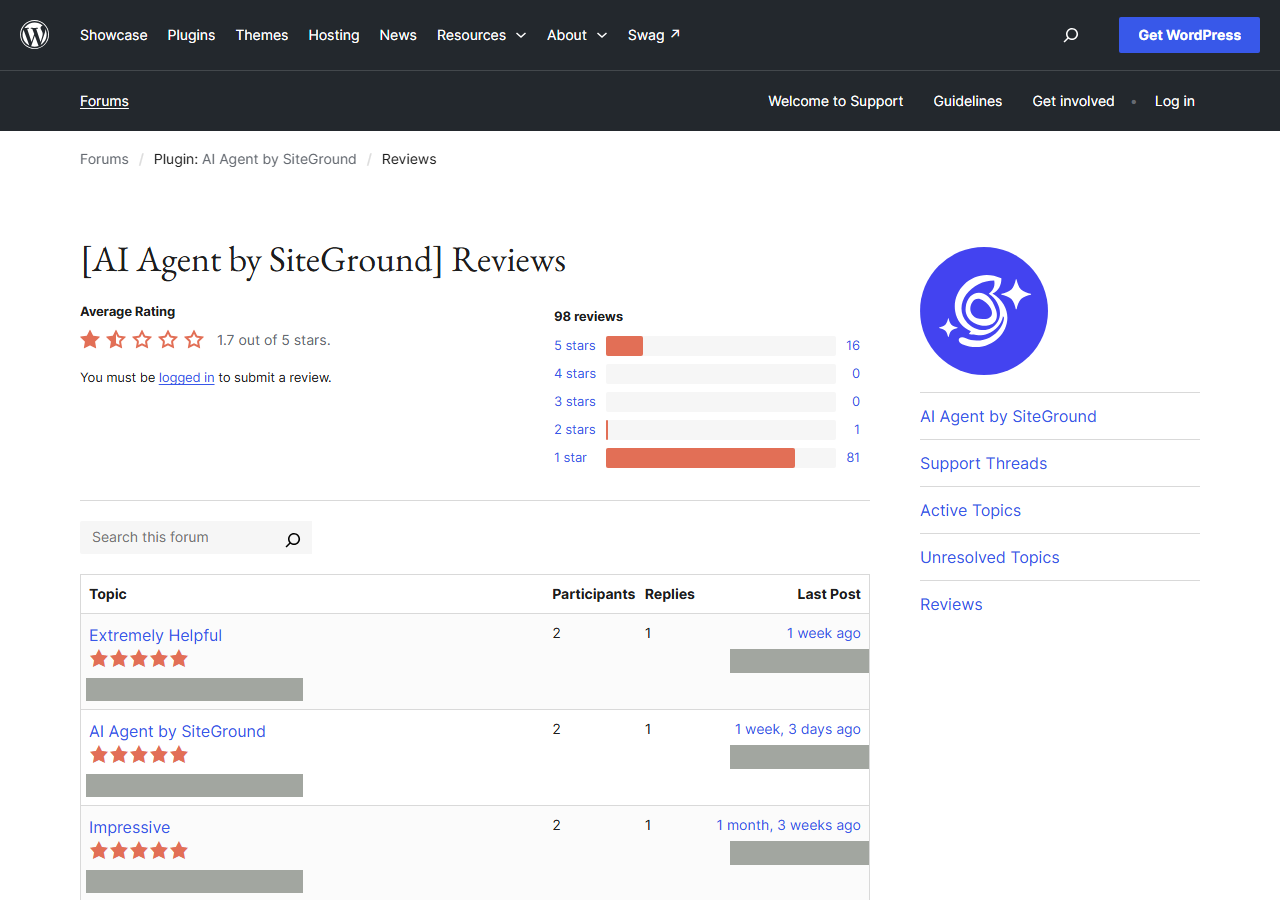The height and width of the screenshot is (900, 1280).
Task: Go to Themes in the top navigation
Action: tap(262, 35)
